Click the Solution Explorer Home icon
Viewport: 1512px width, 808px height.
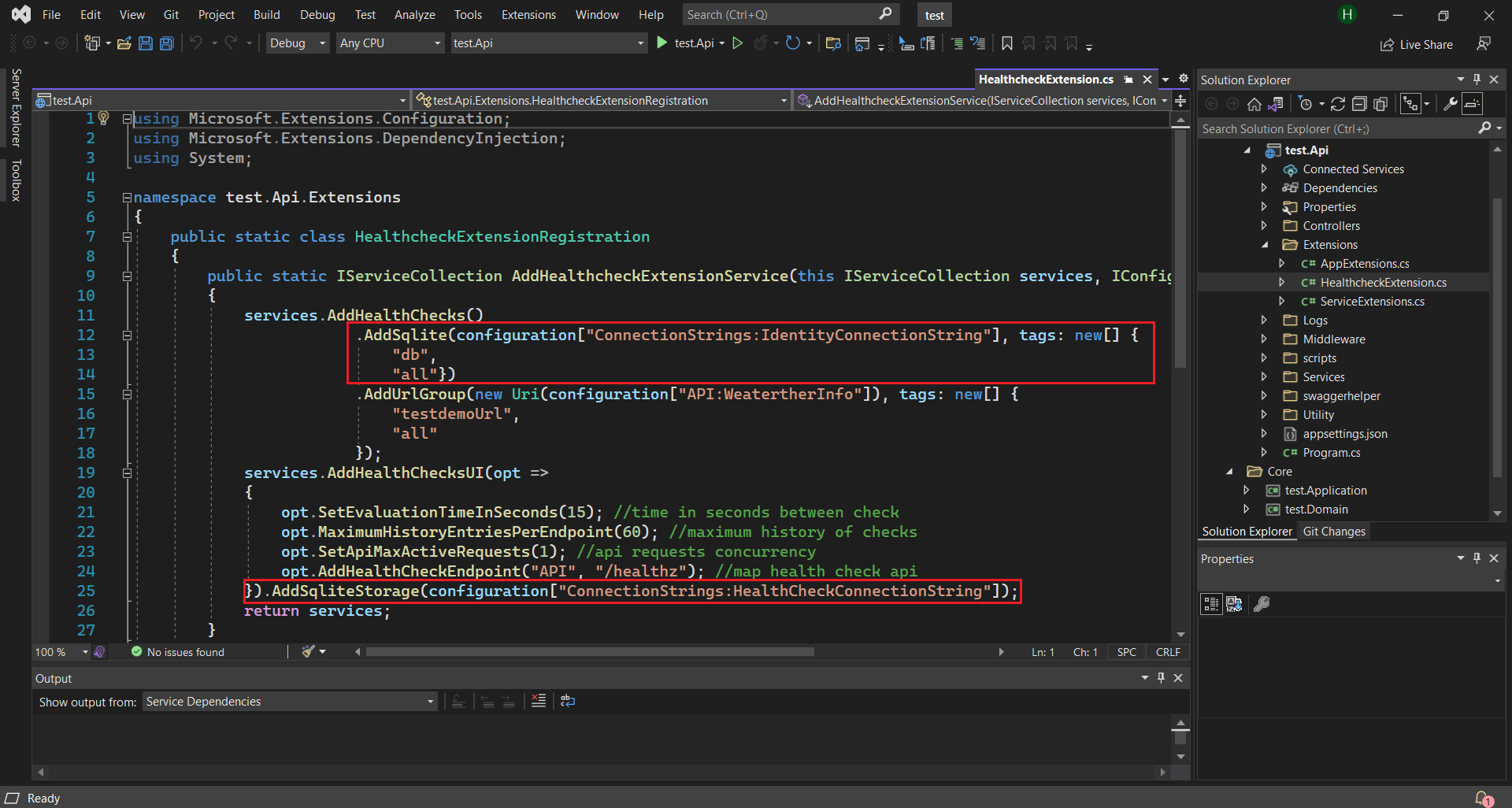(1254, 104)
